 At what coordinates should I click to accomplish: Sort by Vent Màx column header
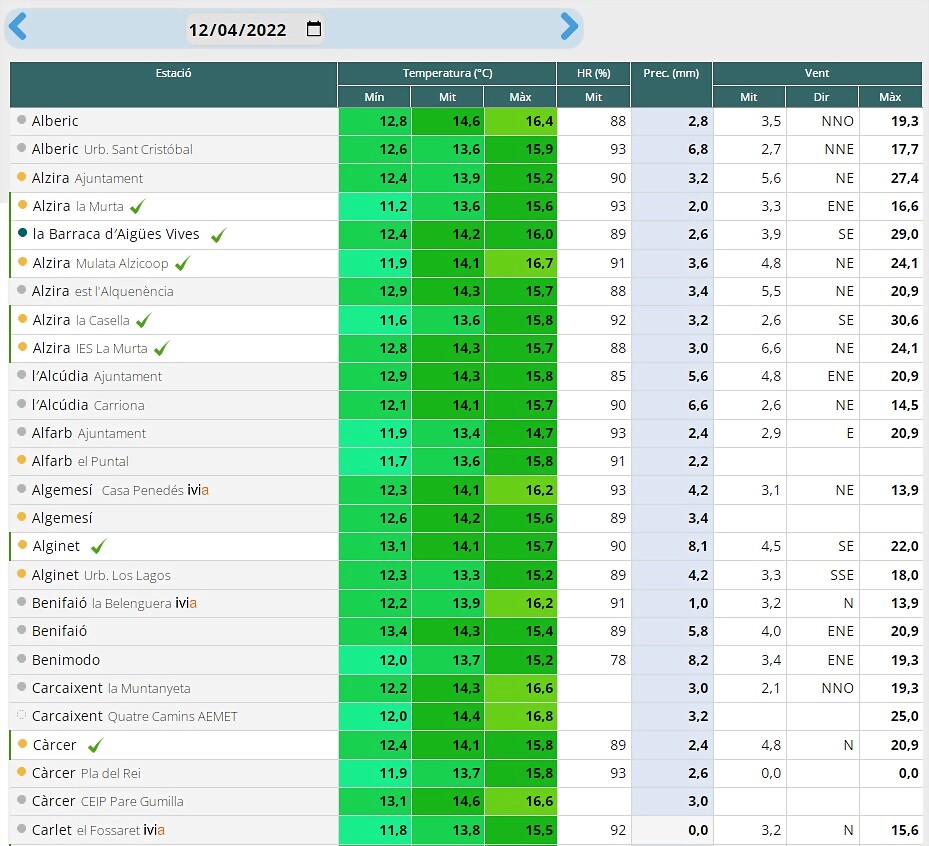(890, 97)
